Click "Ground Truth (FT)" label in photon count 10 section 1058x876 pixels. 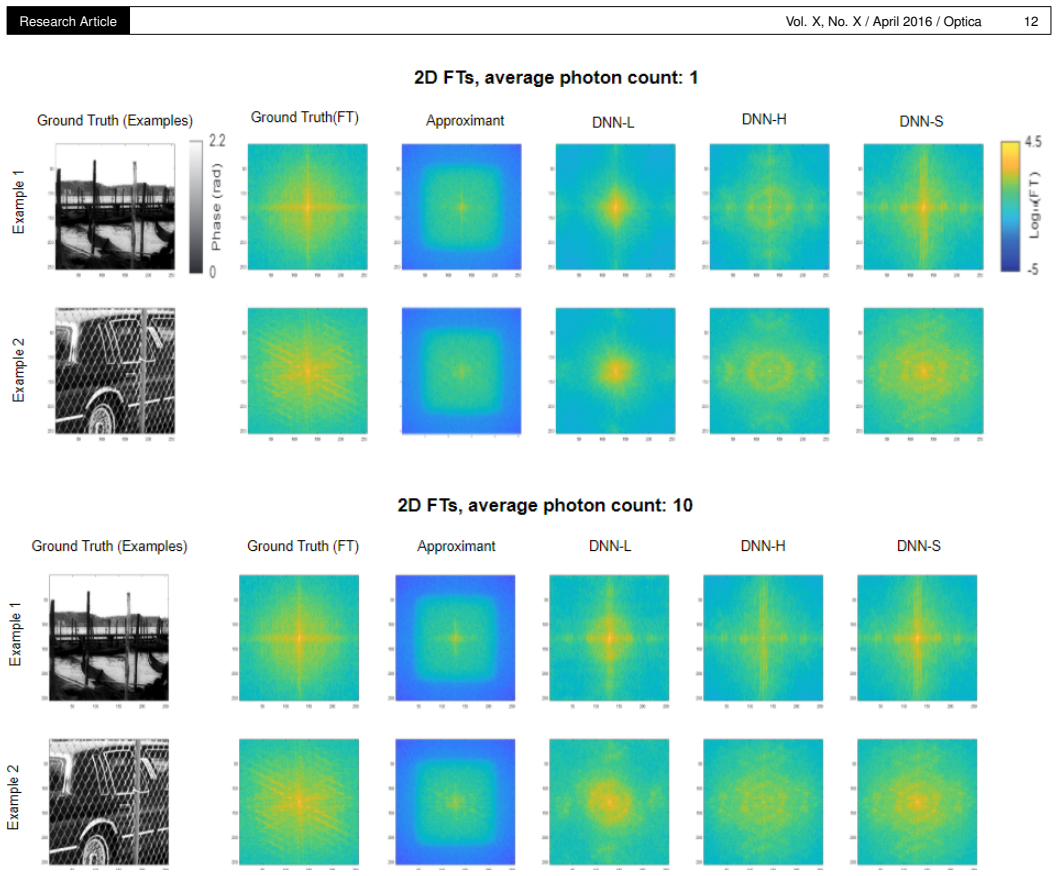click(x=303, y=546)
